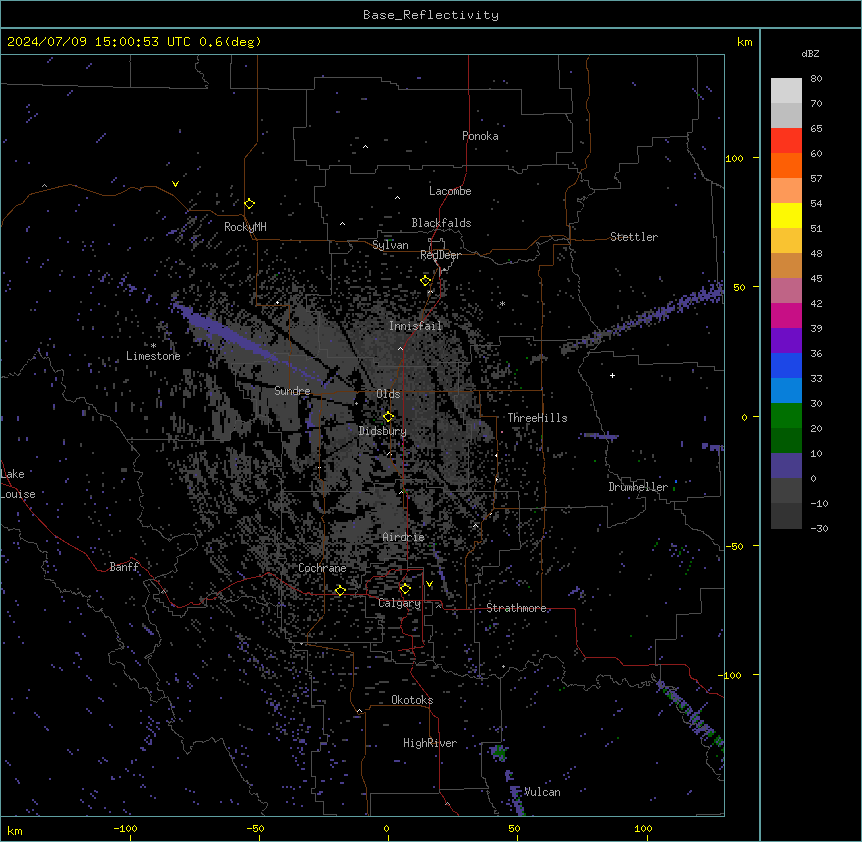Select the asterisk marker east of Innisfail
The height and width of the screenshot is (842, 862).
502,304
